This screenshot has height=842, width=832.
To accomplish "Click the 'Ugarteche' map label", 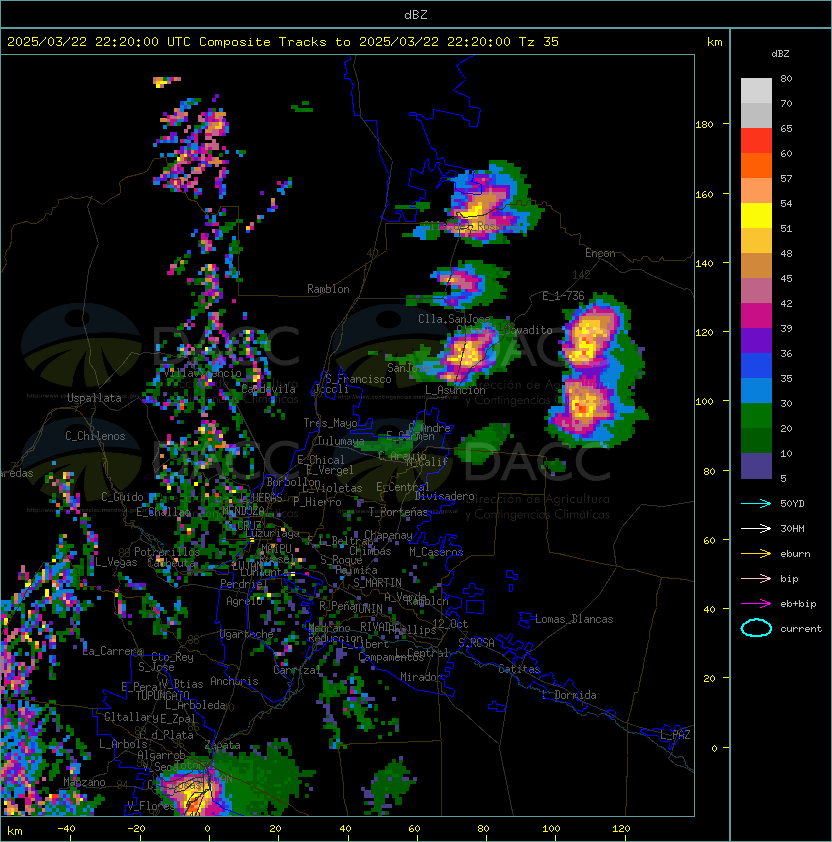I will (x=247, y=634).
